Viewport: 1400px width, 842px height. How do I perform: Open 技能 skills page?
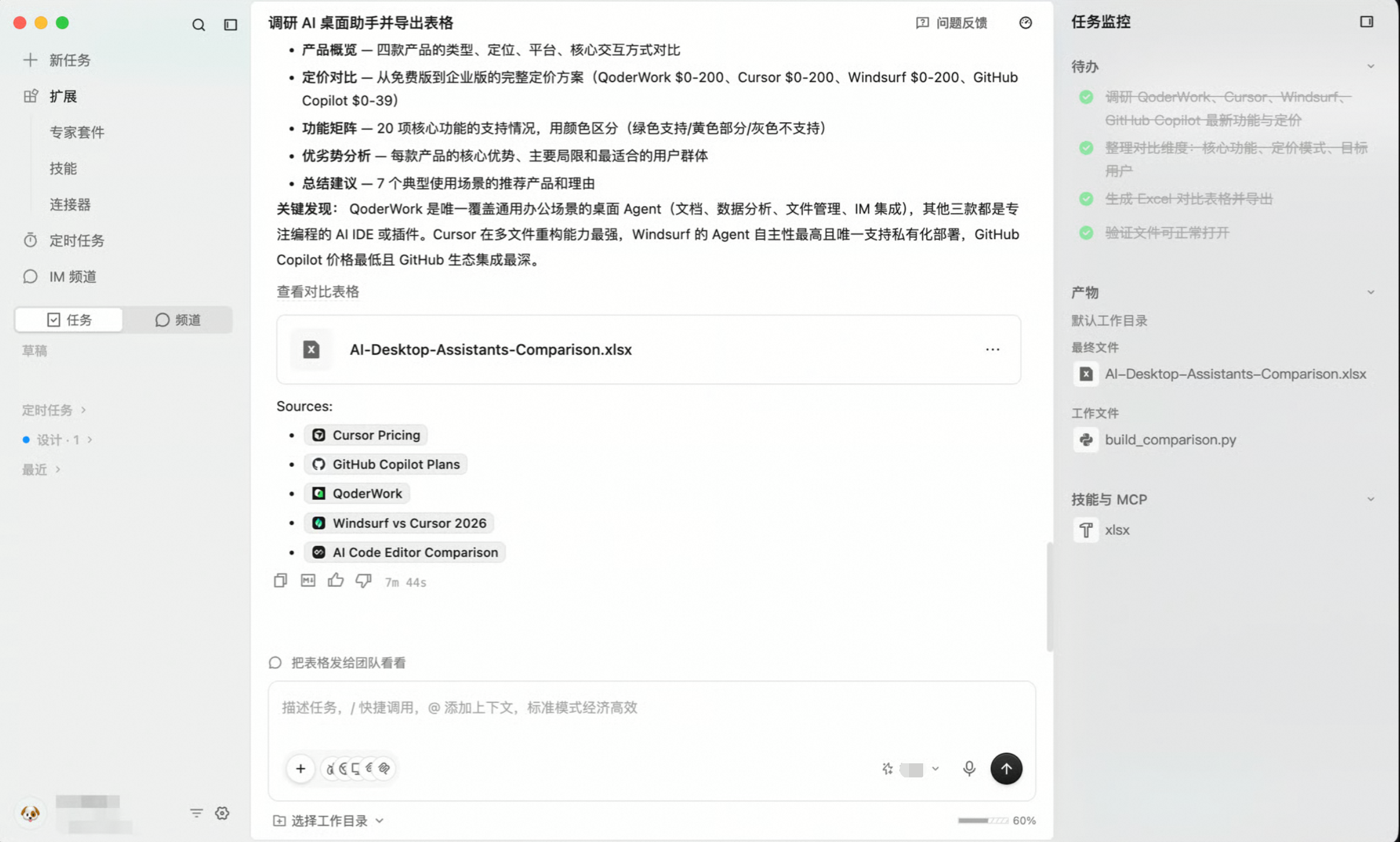(63, 169)
